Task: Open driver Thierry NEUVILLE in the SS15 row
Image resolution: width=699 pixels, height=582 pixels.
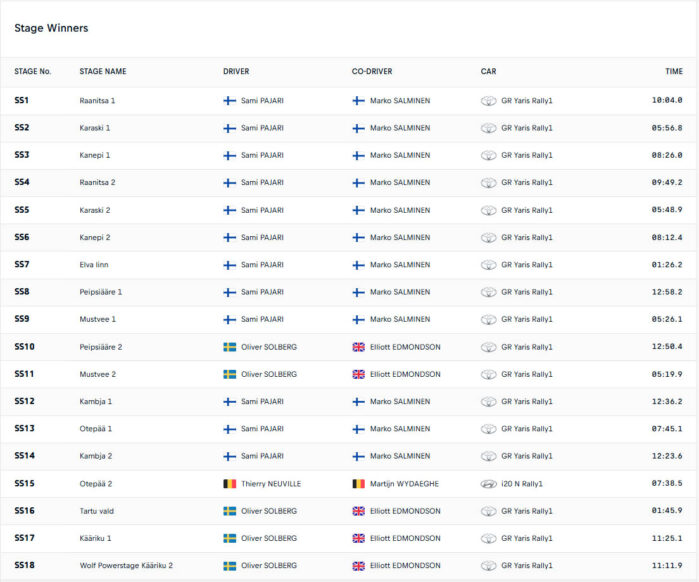Action: pyautogui.click(x=271, y=484)
